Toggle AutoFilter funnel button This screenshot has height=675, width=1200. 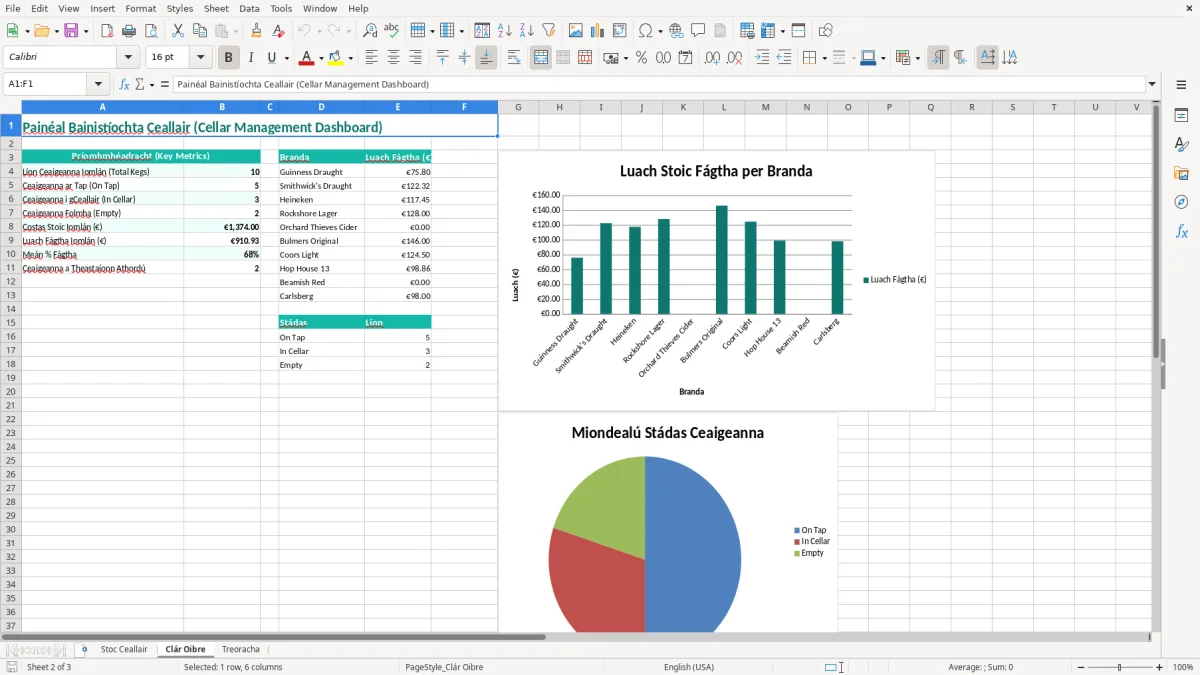[548, 31]
